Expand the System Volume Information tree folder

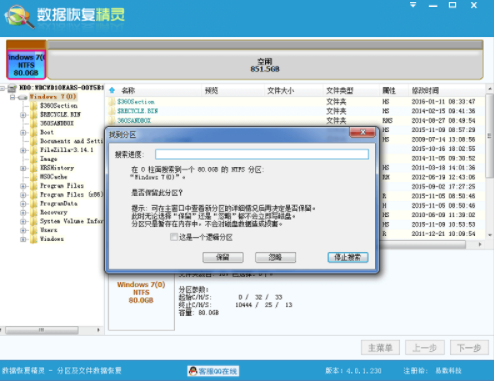click(x=23, y=221)
